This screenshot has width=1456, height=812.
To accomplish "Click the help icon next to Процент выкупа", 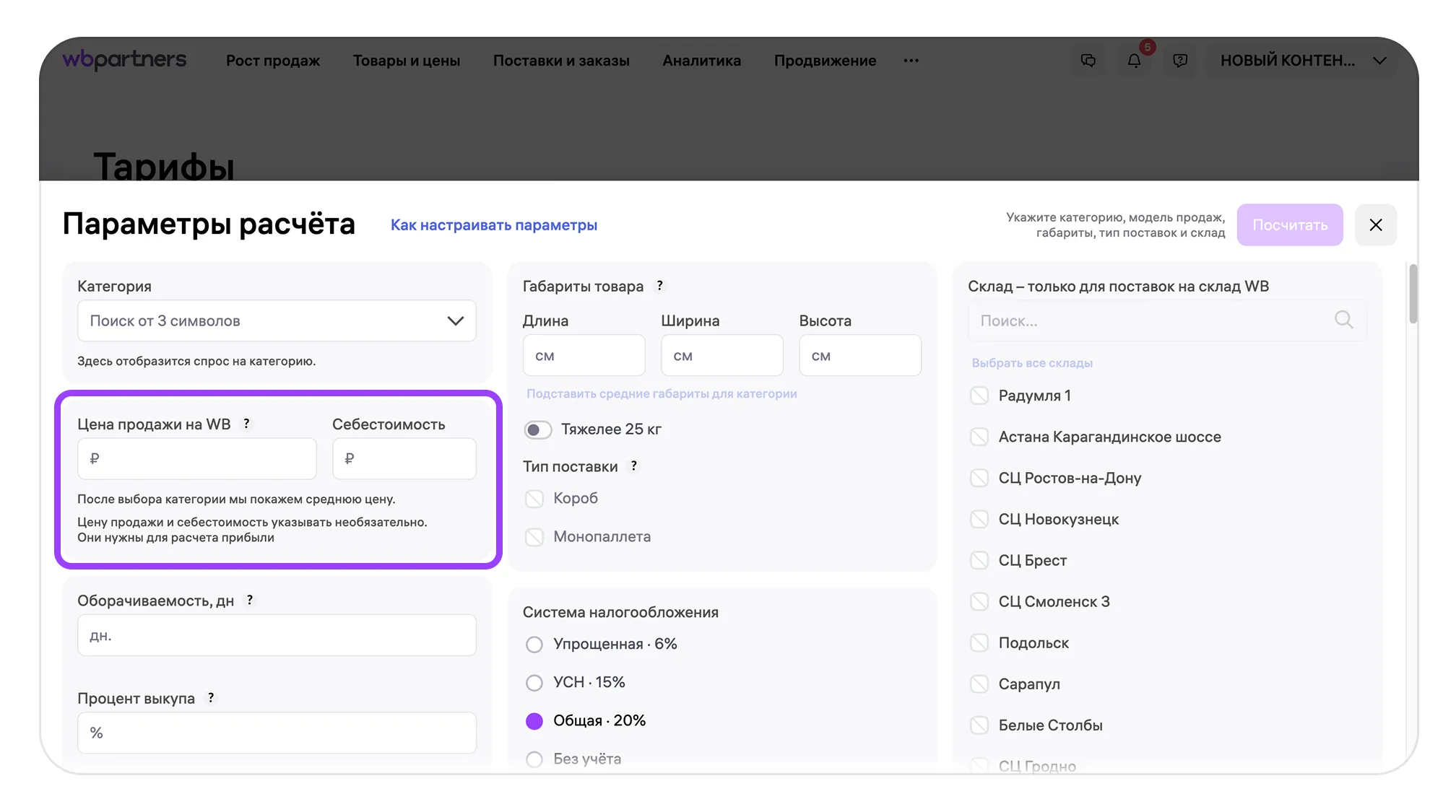I will 211,697.
